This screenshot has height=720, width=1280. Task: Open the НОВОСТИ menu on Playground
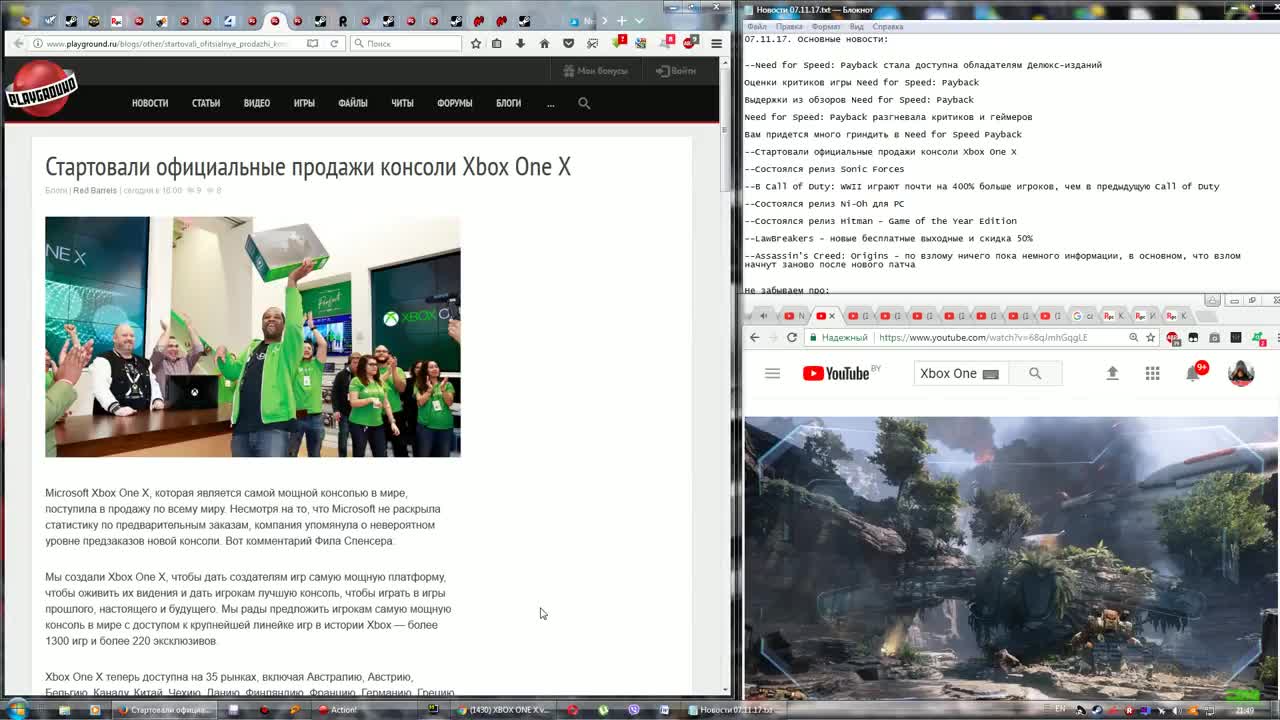tap(150, 103)
